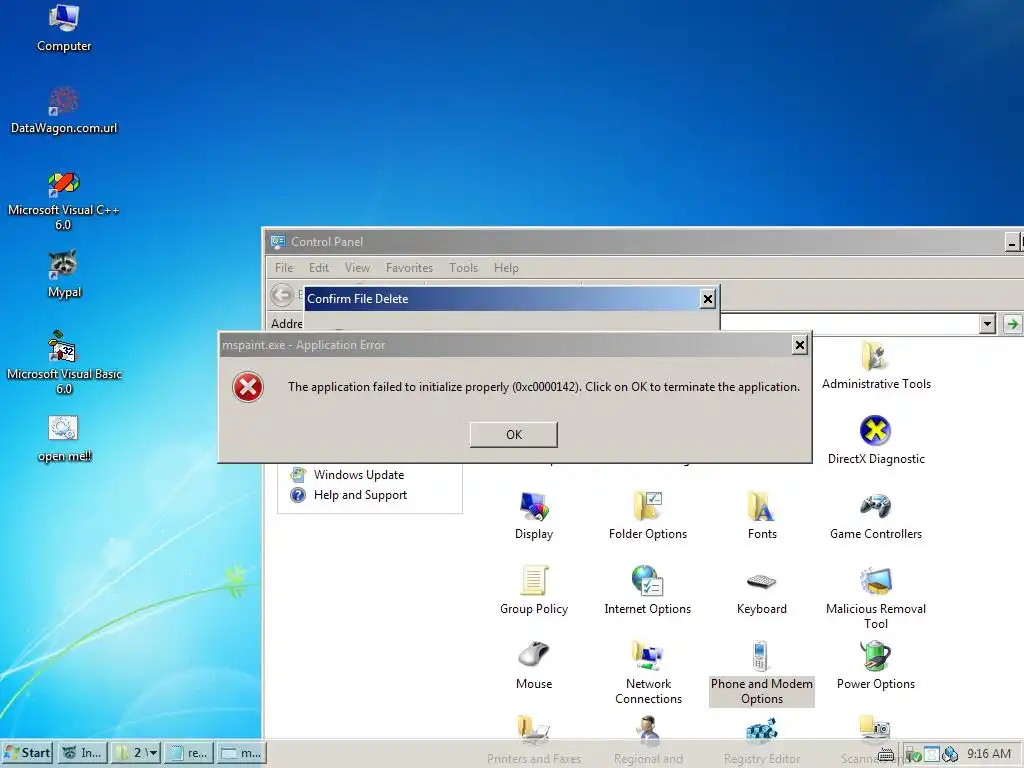Open the DataWagon.com.url shortcut

pos(64,110)
